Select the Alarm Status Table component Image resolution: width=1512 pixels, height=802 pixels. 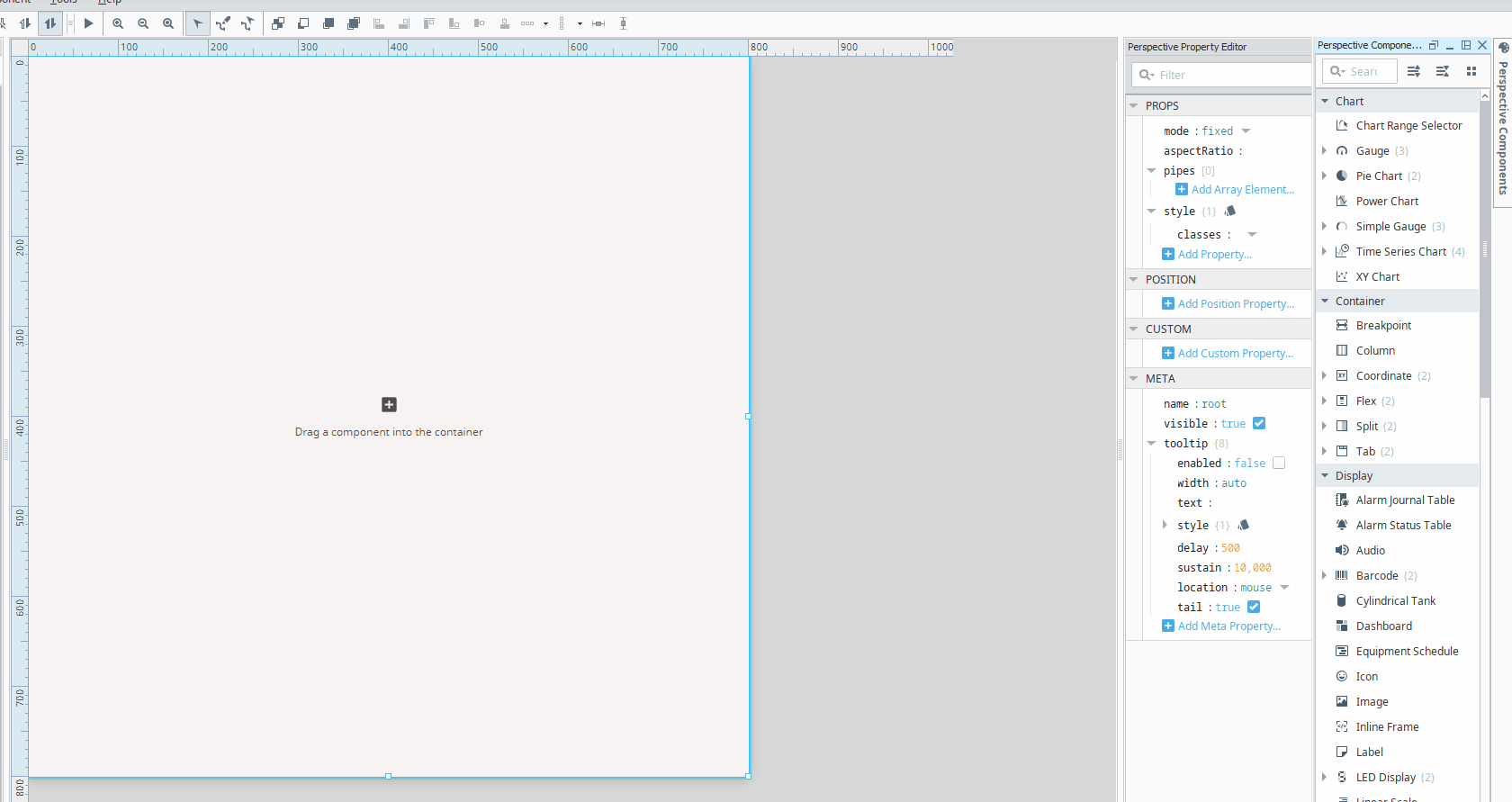point(1403,526)
